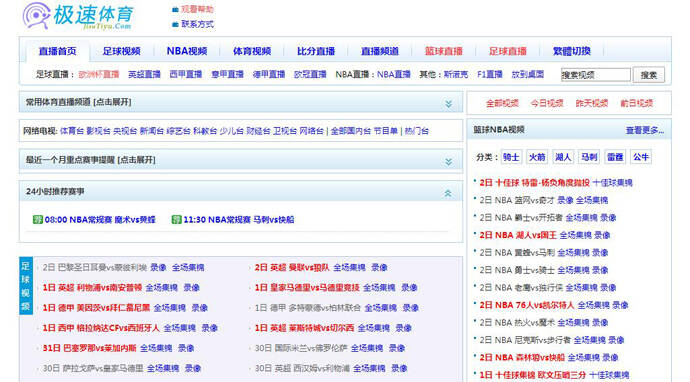The height and width of the screenshot is (382, 690).
Task: Click the 搜索 button
Action: tap(649, 75)
